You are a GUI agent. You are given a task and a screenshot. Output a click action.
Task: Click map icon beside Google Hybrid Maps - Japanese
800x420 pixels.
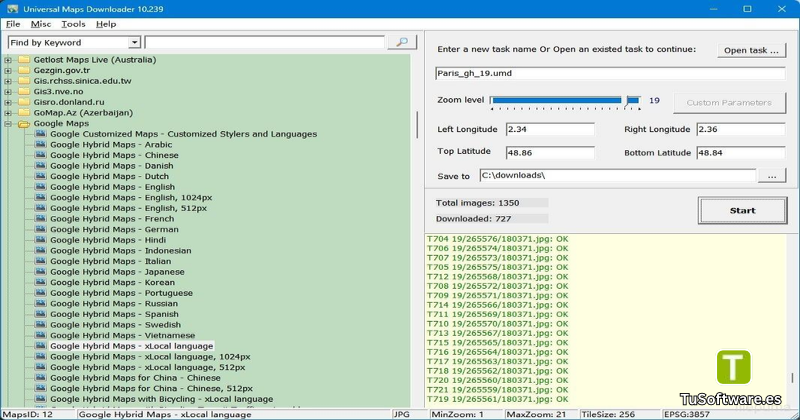point(41,272)
